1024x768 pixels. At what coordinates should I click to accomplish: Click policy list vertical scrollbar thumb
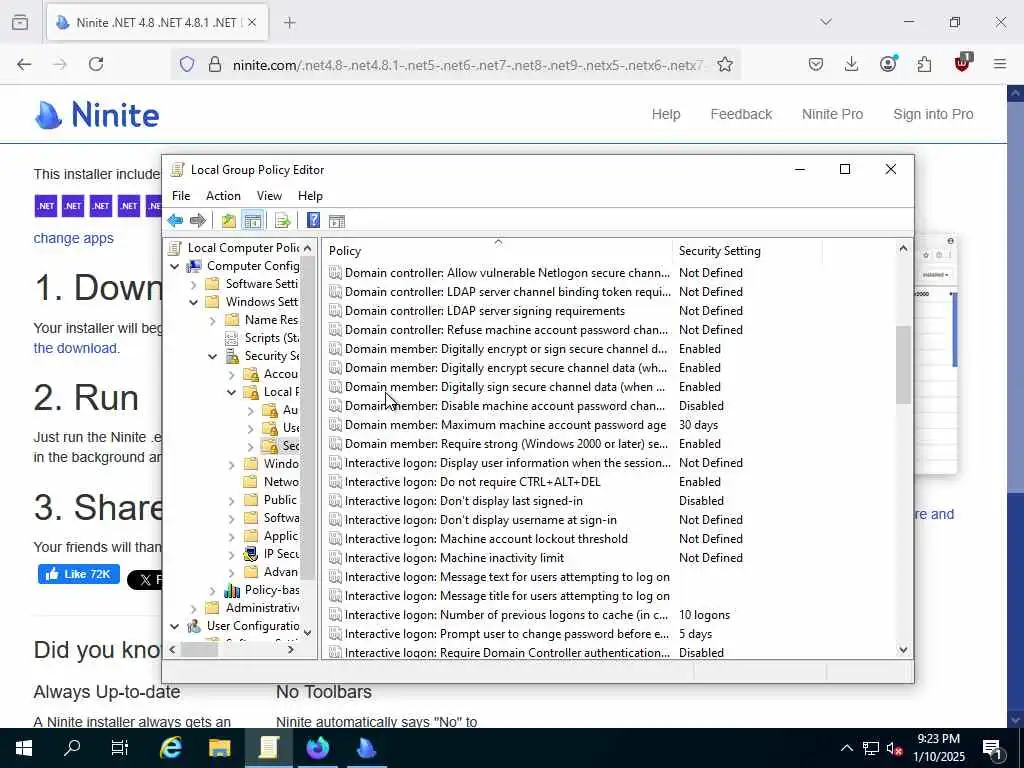tap(903, 364)
